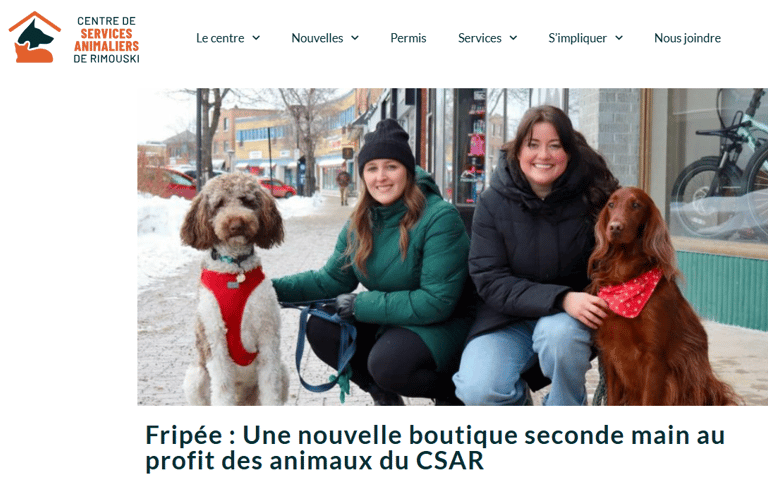Expand the chevron beside S'impliquer
This screenshot has height=487, width=768.
point(619,38)
